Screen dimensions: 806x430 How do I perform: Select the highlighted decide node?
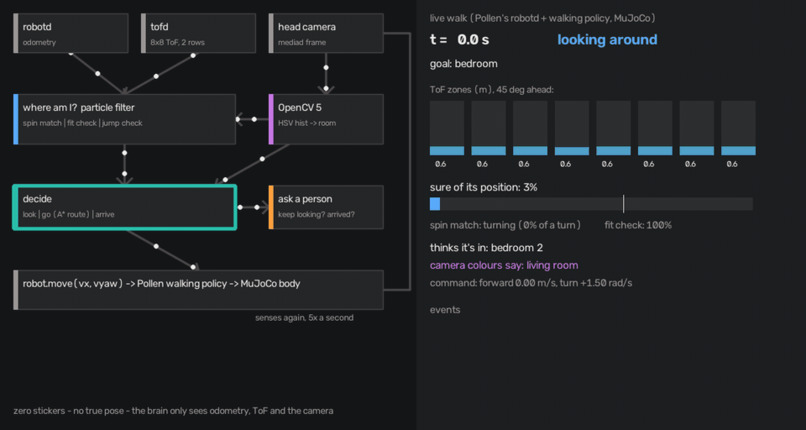(x=124, y=207)
